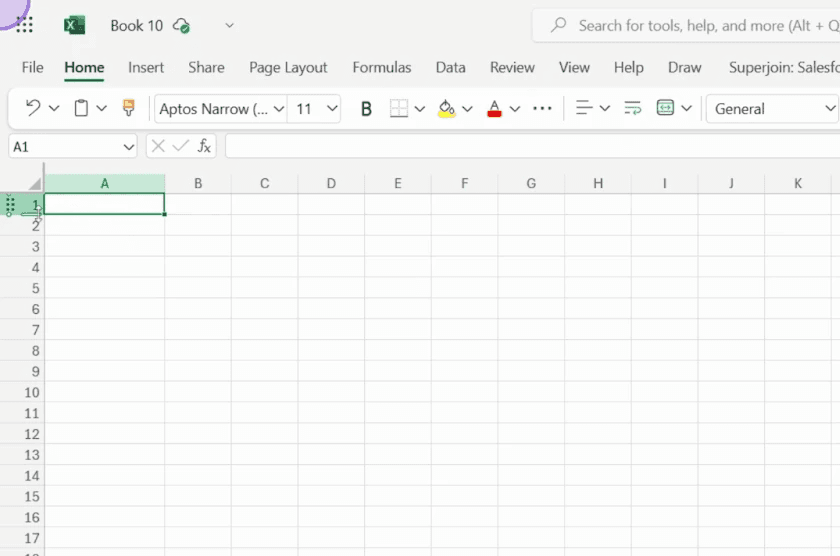Viewport: 840px width, 556px height.
Task: Apply yellow fill color bucket
Action: coord(446,109)
